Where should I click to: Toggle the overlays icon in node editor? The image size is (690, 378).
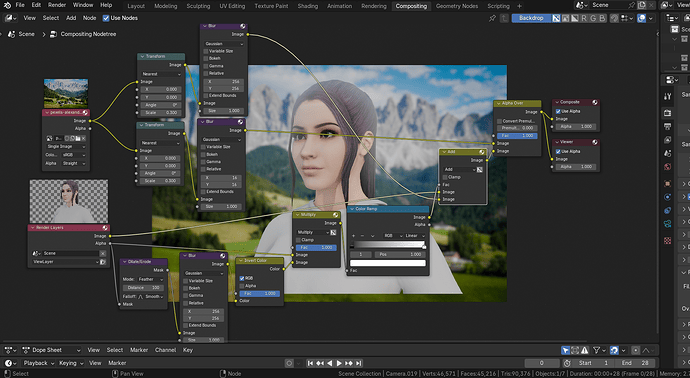click(x=642, y=18)
